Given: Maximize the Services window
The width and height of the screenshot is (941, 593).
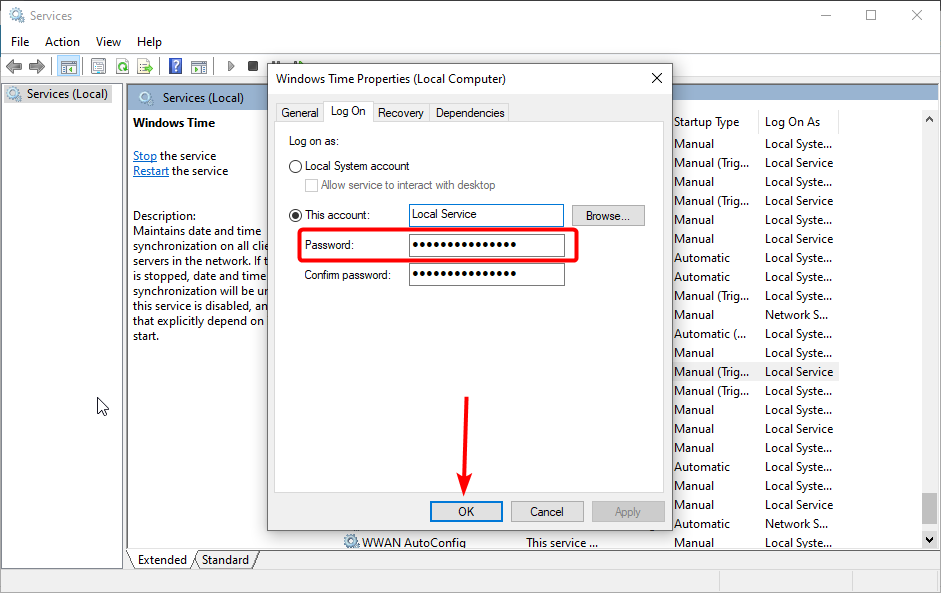Looking at the screenshot, I should 871,16.
